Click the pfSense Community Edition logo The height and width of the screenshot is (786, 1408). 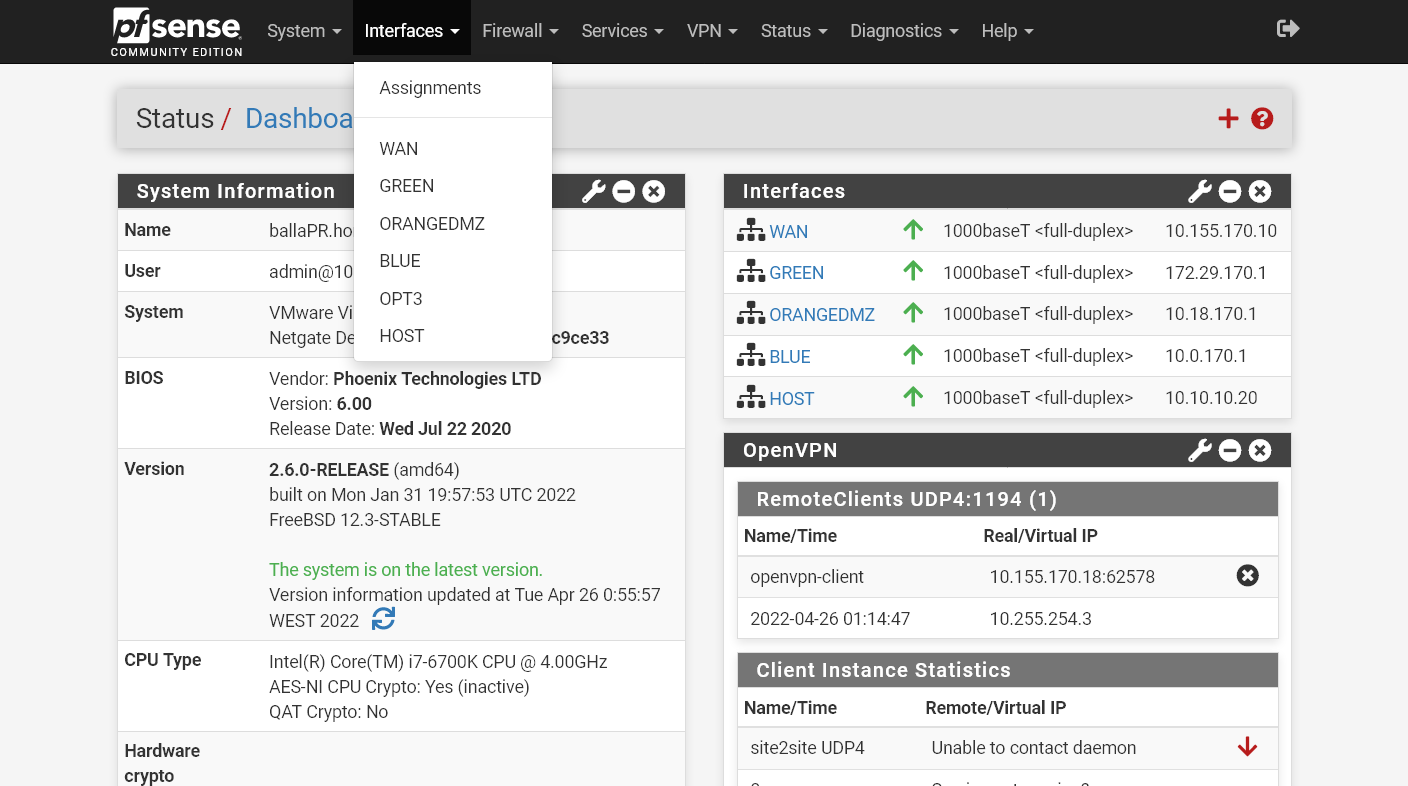pos(177,31)
